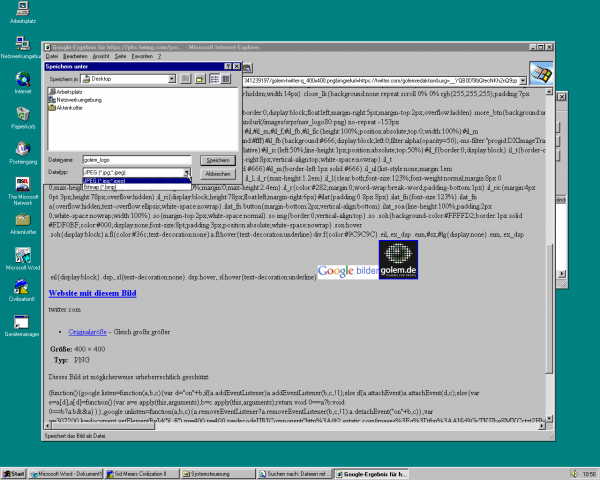This screenshot has width=600, height=480.
Task: Open the Bearbeiten menu
Action: click(75, 56)
